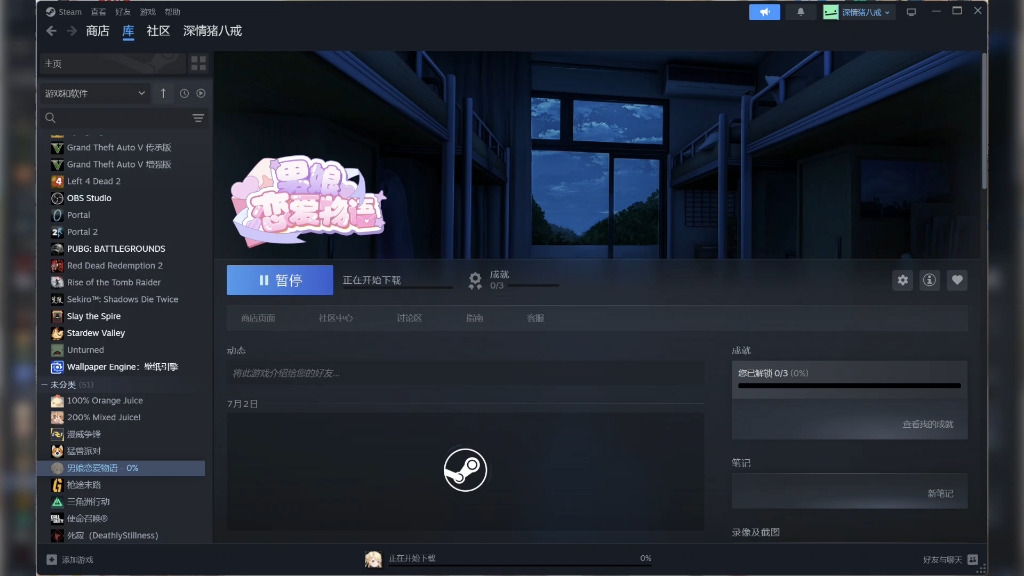Screen dimensions: 1024x576
Task: Select the downloading game row 0%
Action: point(121,468)
